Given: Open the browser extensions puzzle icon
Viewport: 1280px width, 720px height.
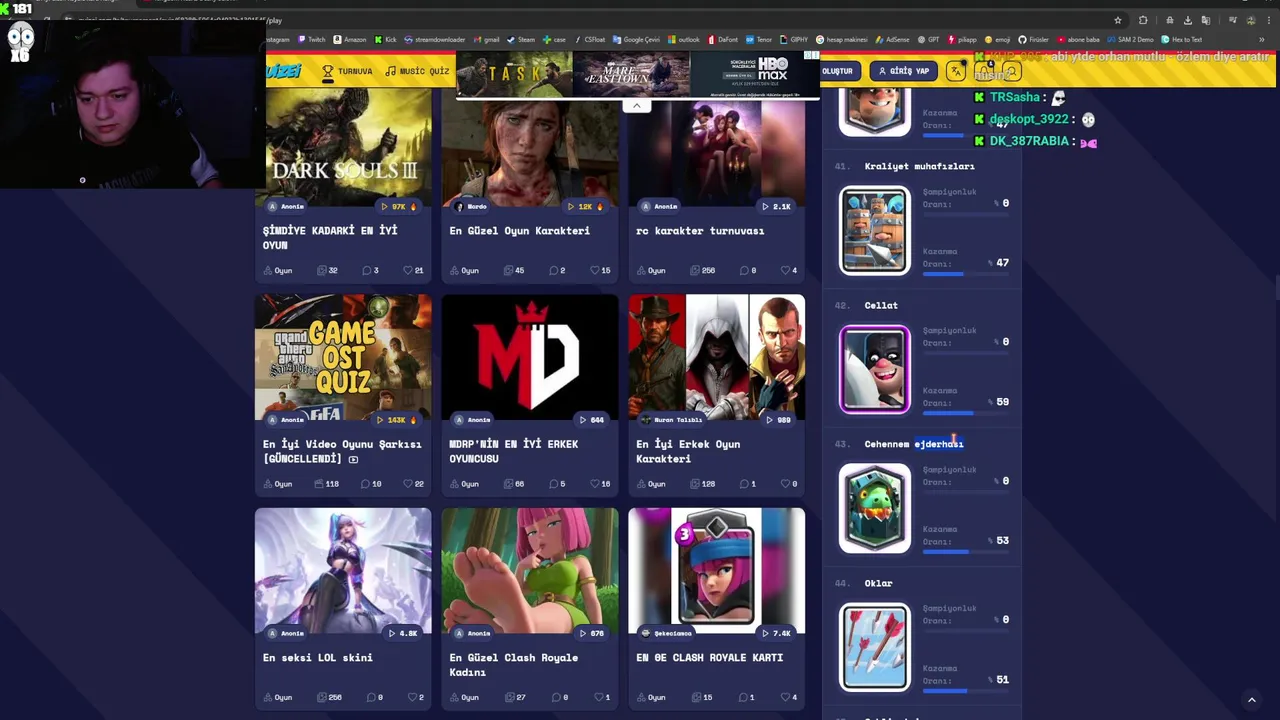Looking at the screenshot, I should tap(1143, 20).
